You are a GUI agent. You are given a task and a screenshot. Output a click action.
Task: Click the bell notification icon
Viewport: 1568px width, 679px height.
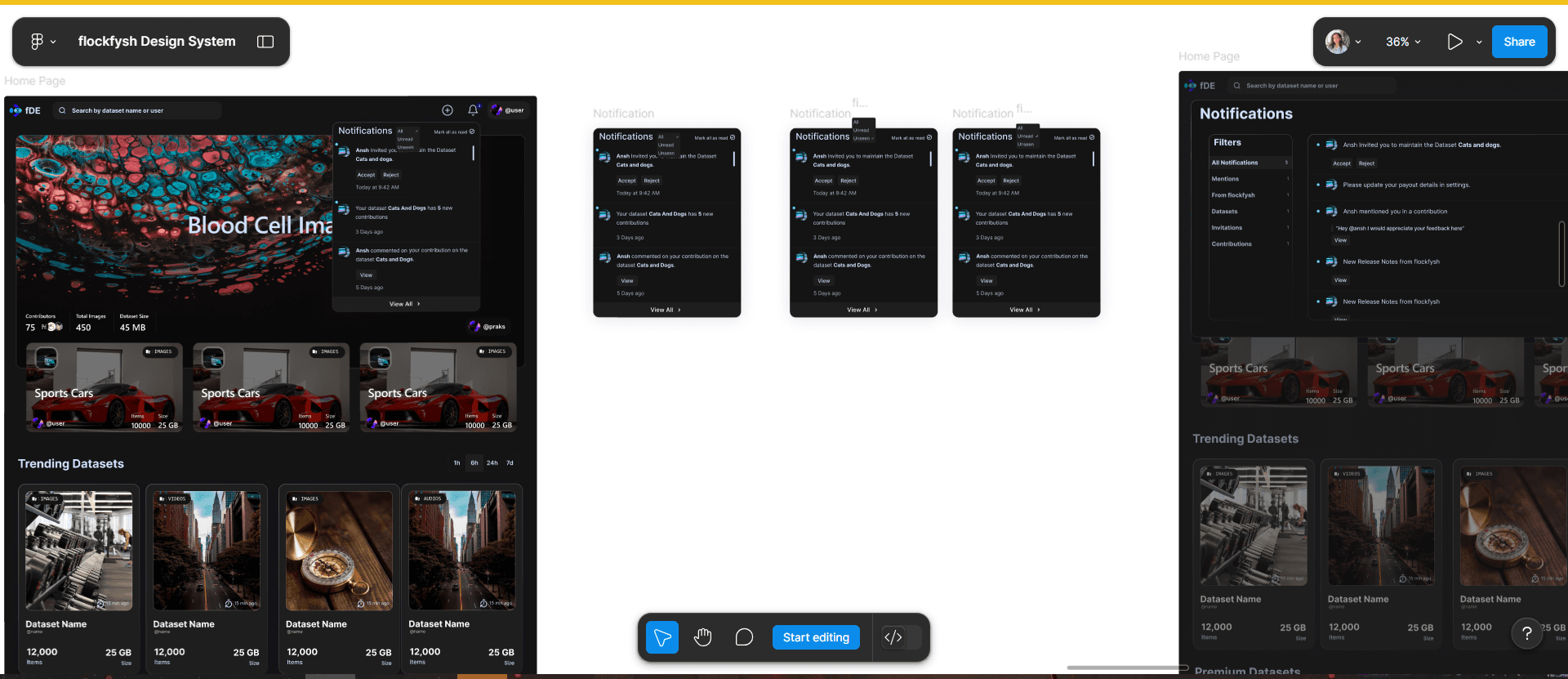click(x=473, y=109)
